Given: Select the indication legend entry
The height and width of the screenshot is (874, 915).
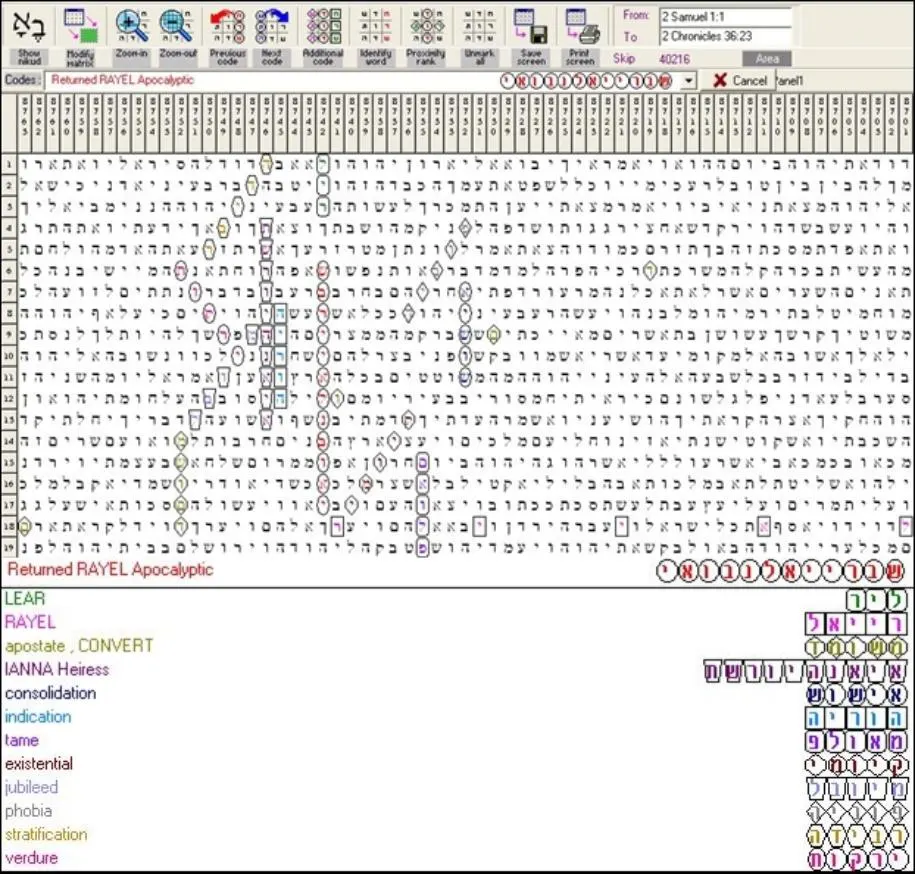Looking at the screenshot, I should click(x=38, y=716).
